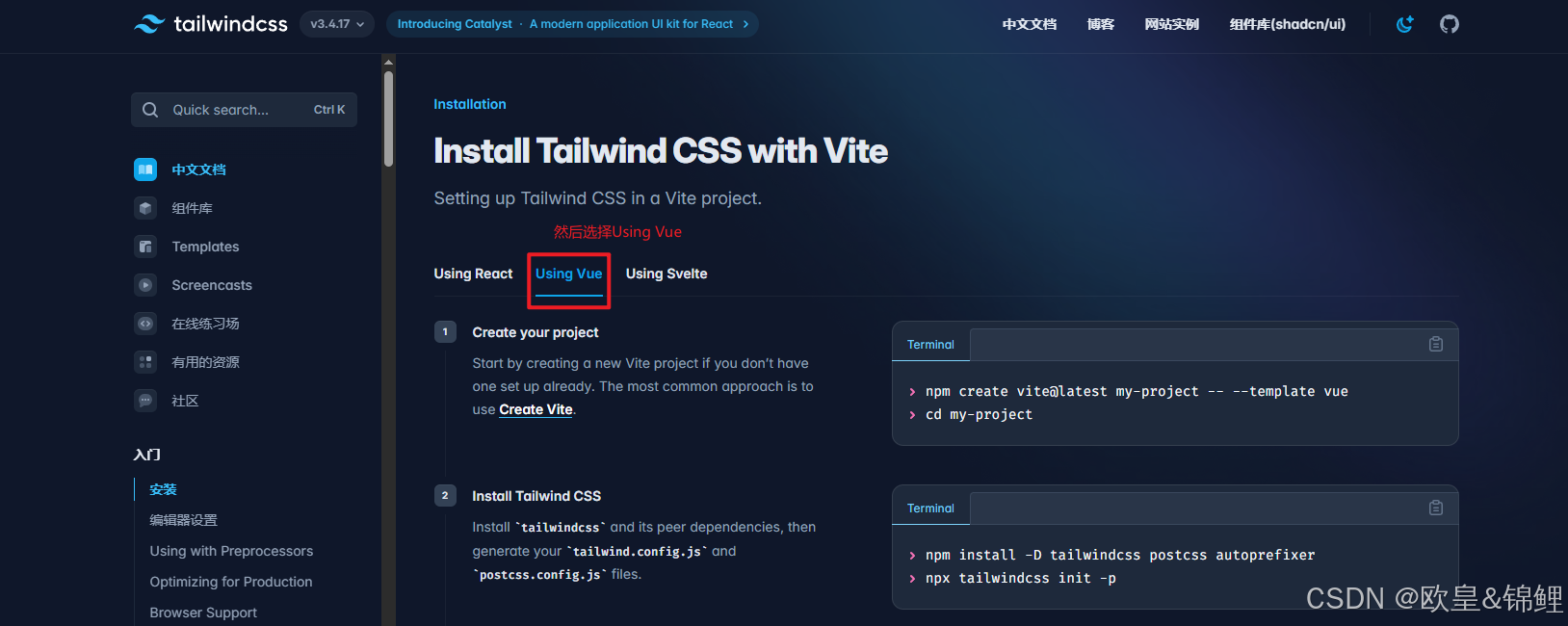Open Screencasts in the sidebar
The image size is (1568, 626).
[212, 285]
